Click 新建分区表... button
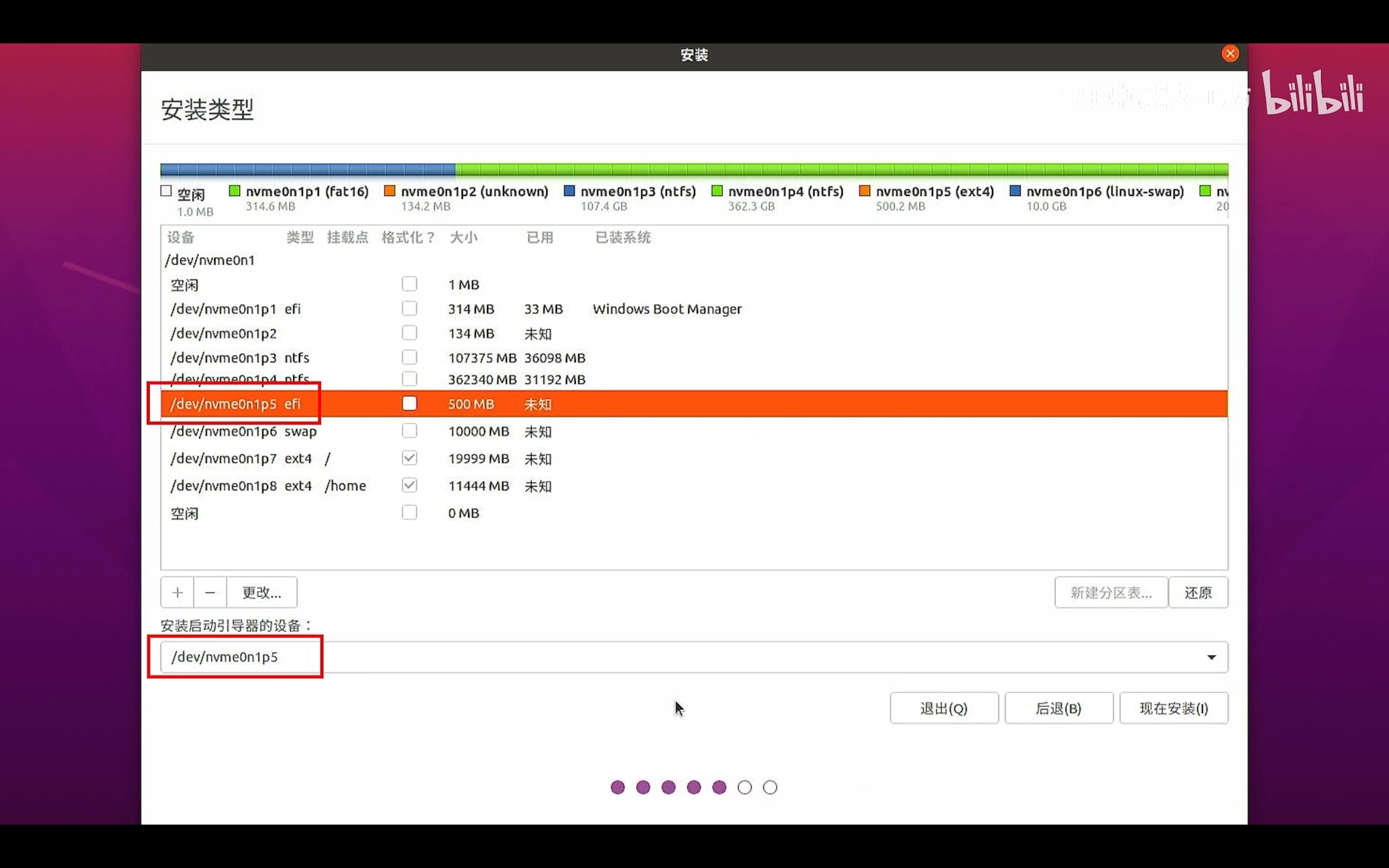Screen dimensions: 1389x868 click(1111, 592)
